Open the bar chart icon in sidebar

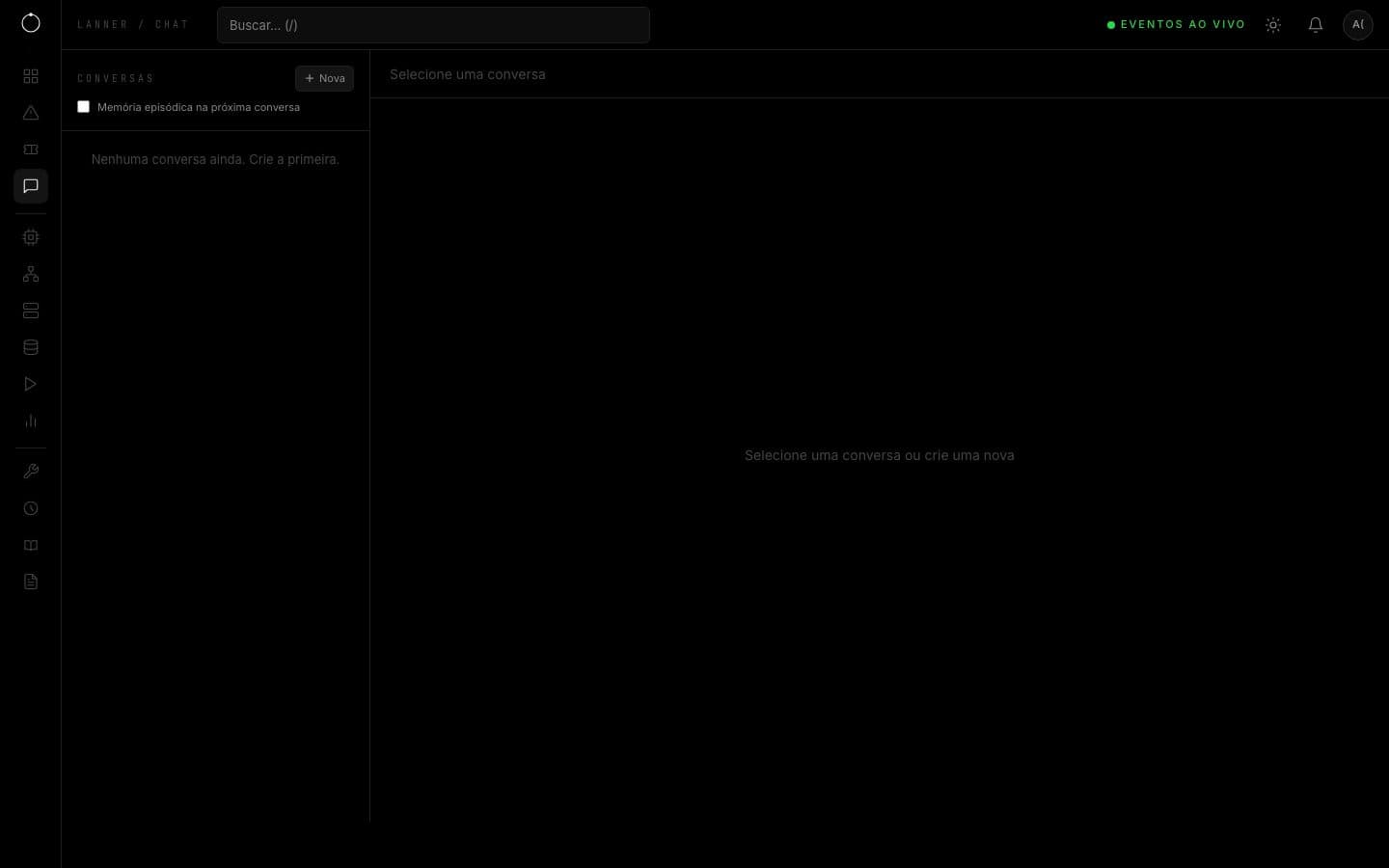31,420
